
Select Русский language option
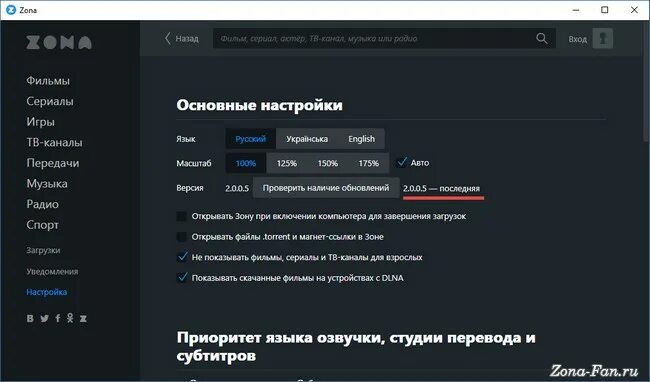coord(250,139)
